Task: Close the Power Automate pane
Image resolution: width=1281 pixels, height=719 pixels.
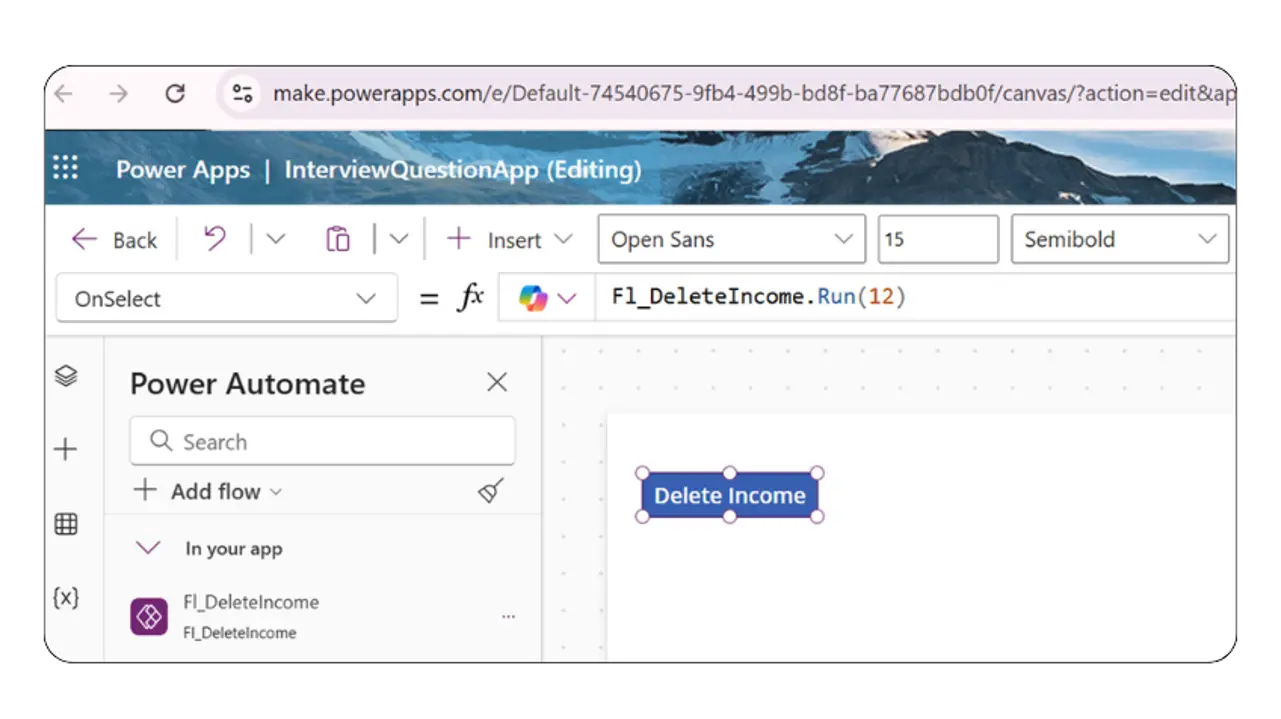Action: [496, 382]
